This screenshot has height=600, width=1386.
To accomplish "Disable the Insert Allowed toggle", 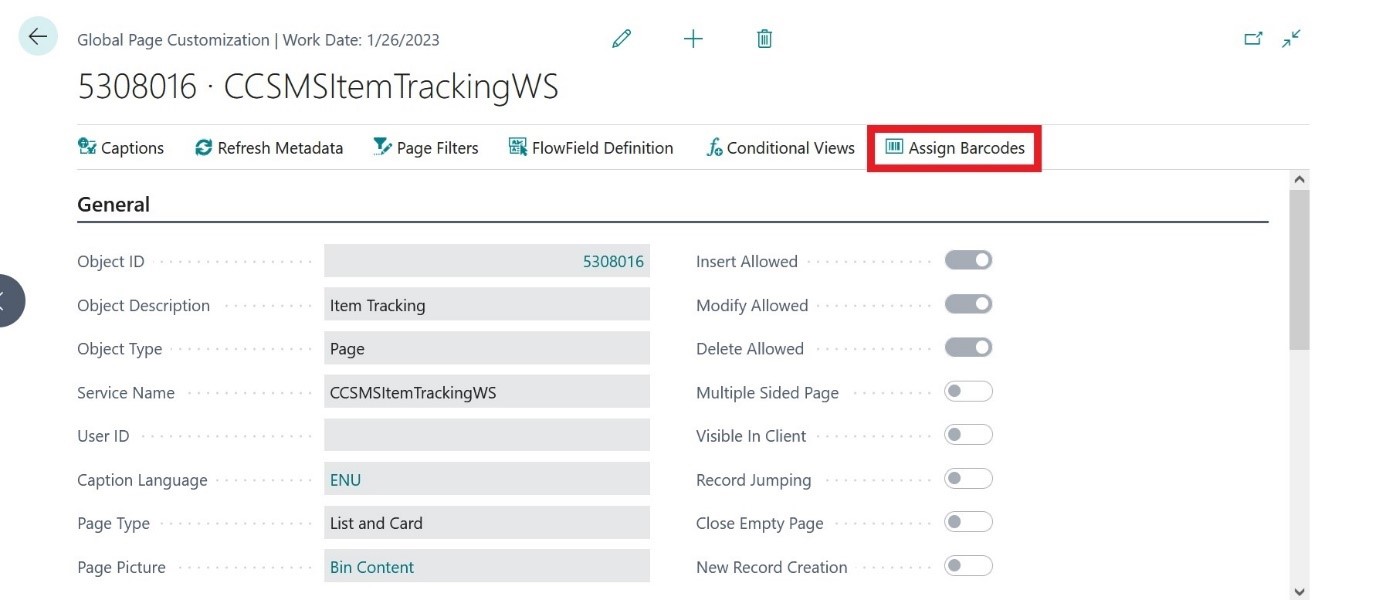I will (968, 259).
